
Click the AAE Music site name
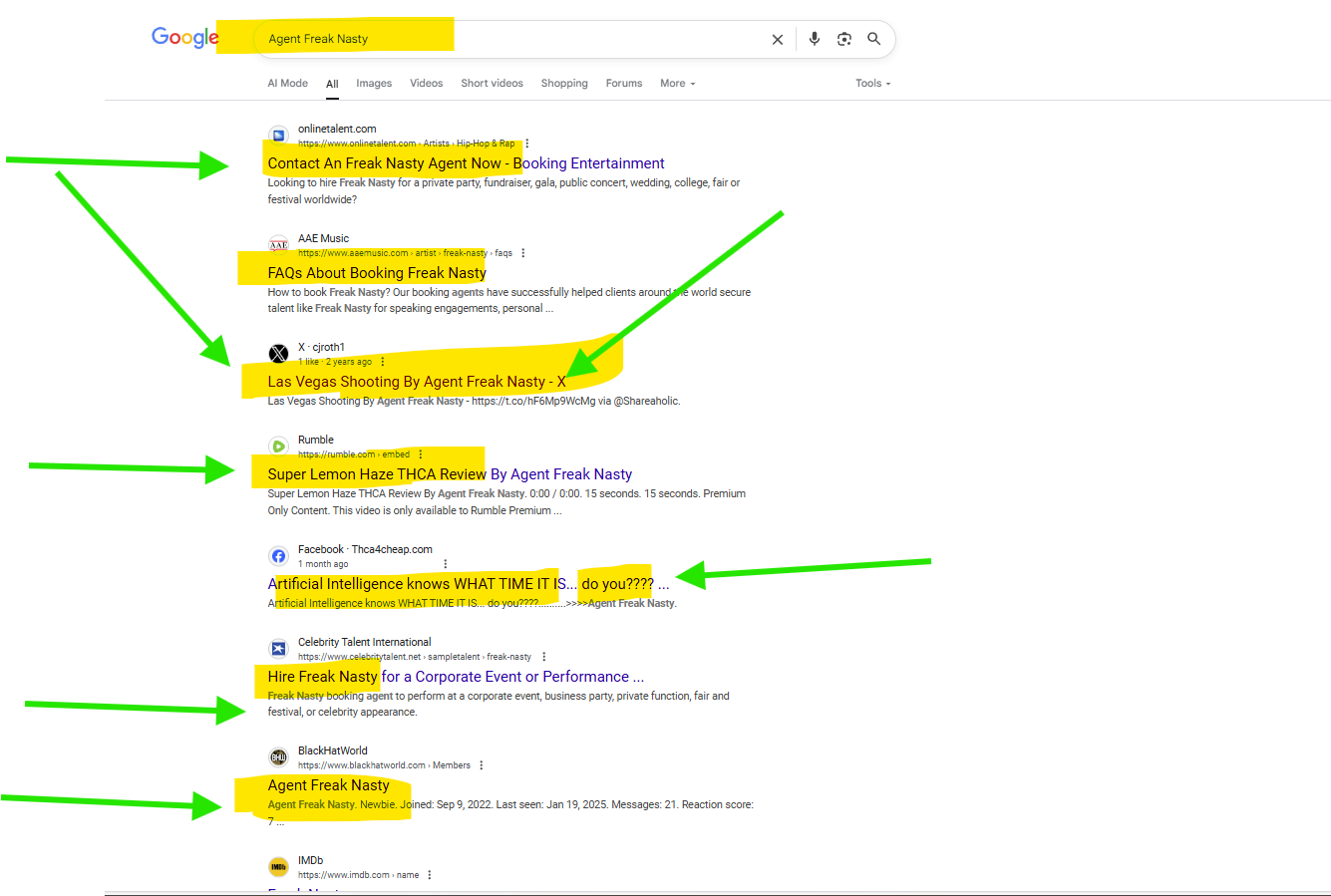(x=323, y=238)
